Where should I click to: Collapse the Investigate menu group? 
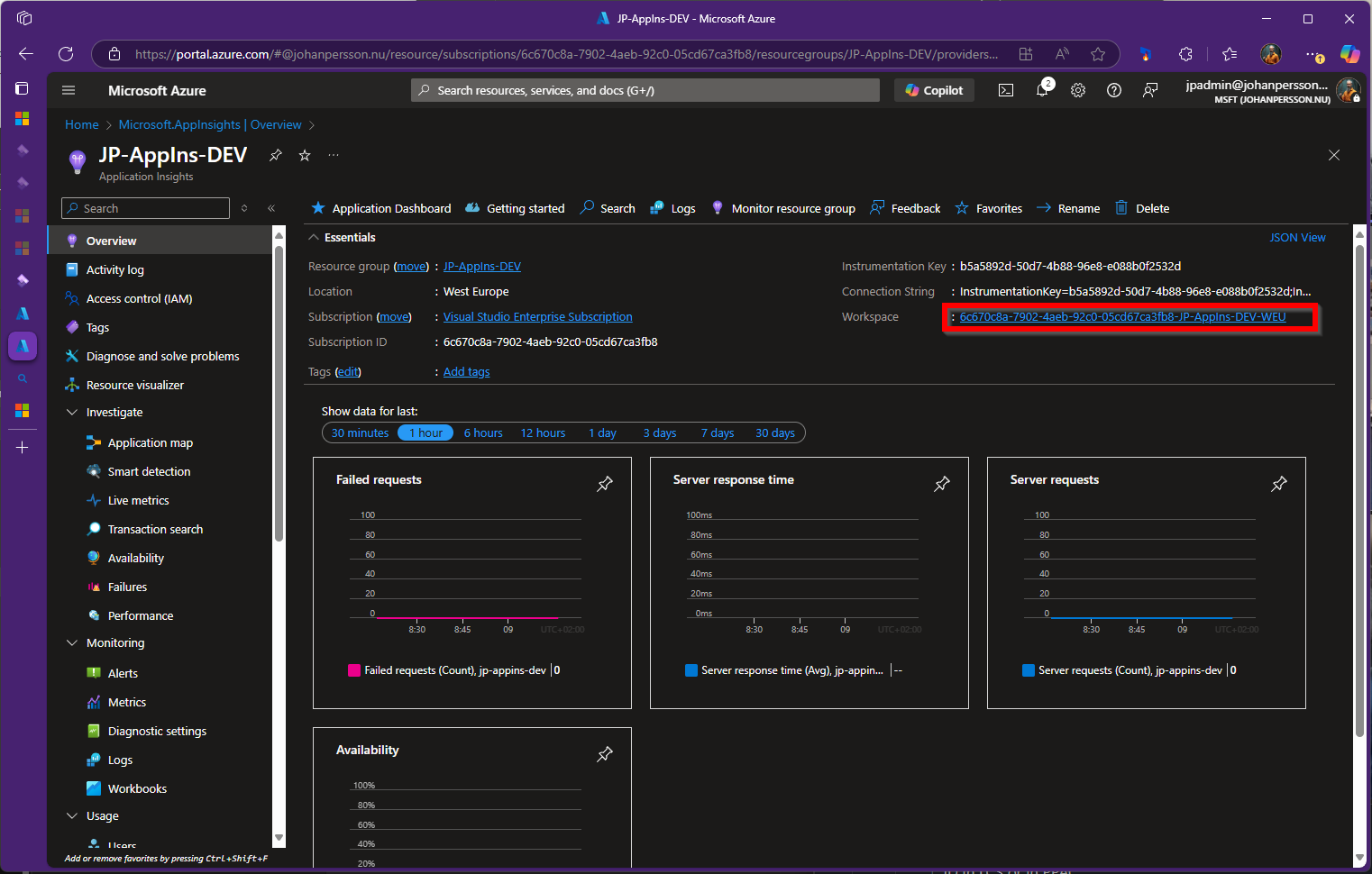[x=72, y=412]
